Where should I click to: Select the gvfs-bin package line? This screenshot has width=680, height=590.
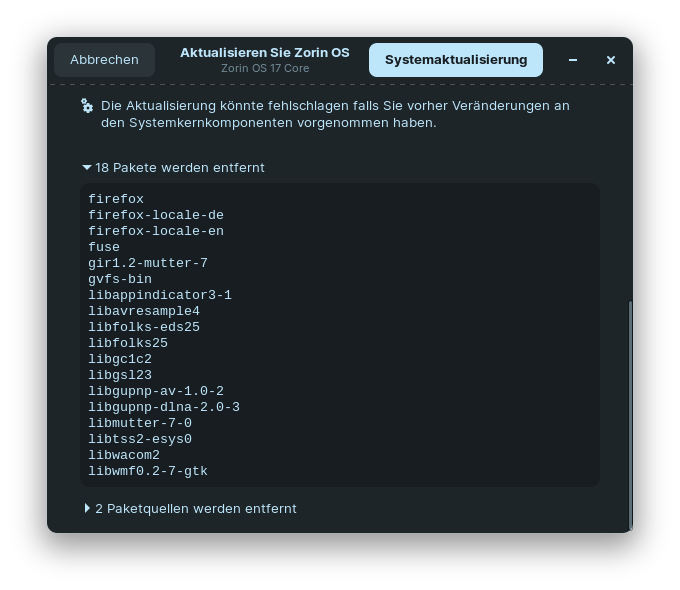[120, 279]
